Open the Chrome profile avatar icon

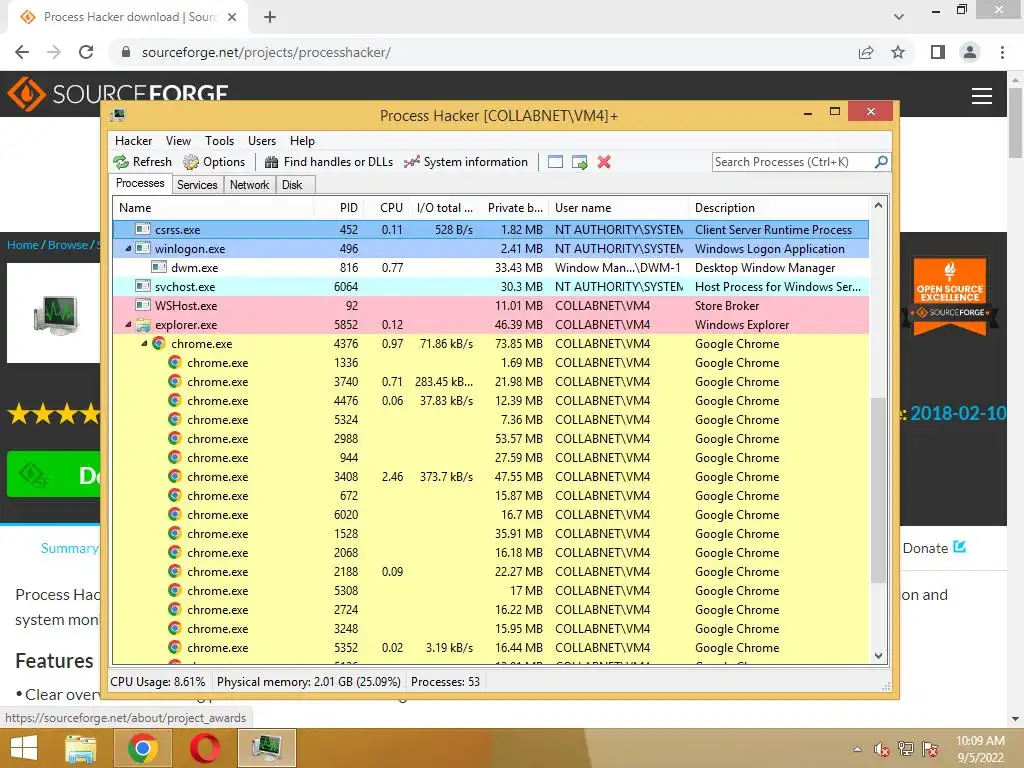970,52
